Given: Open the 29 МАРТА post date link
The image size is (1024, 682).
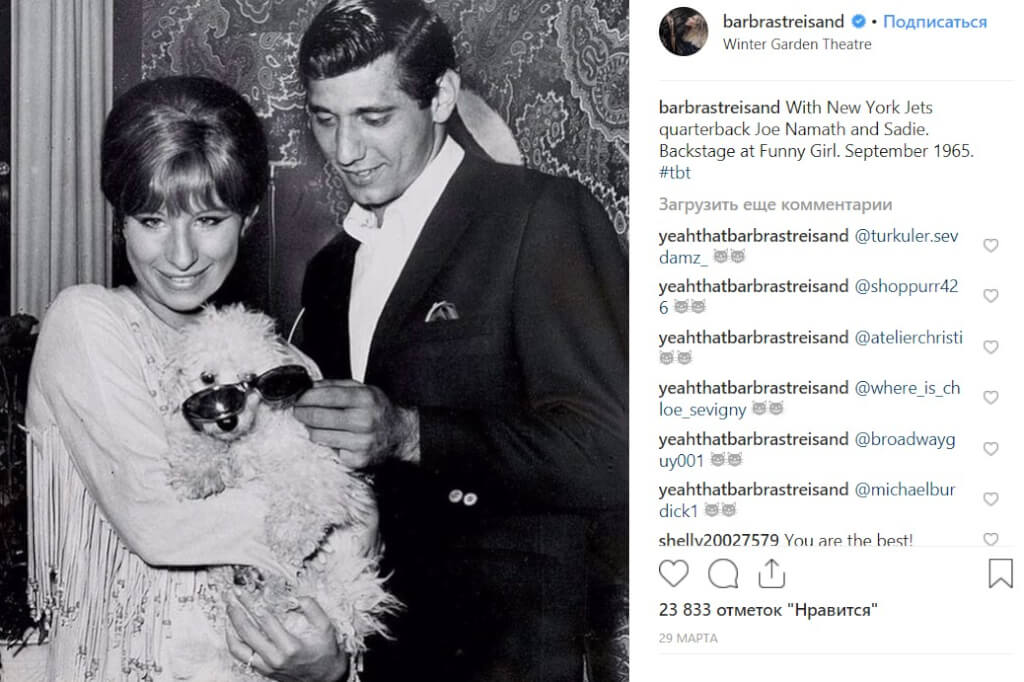Looking at the screenshot, I should 688,638.
